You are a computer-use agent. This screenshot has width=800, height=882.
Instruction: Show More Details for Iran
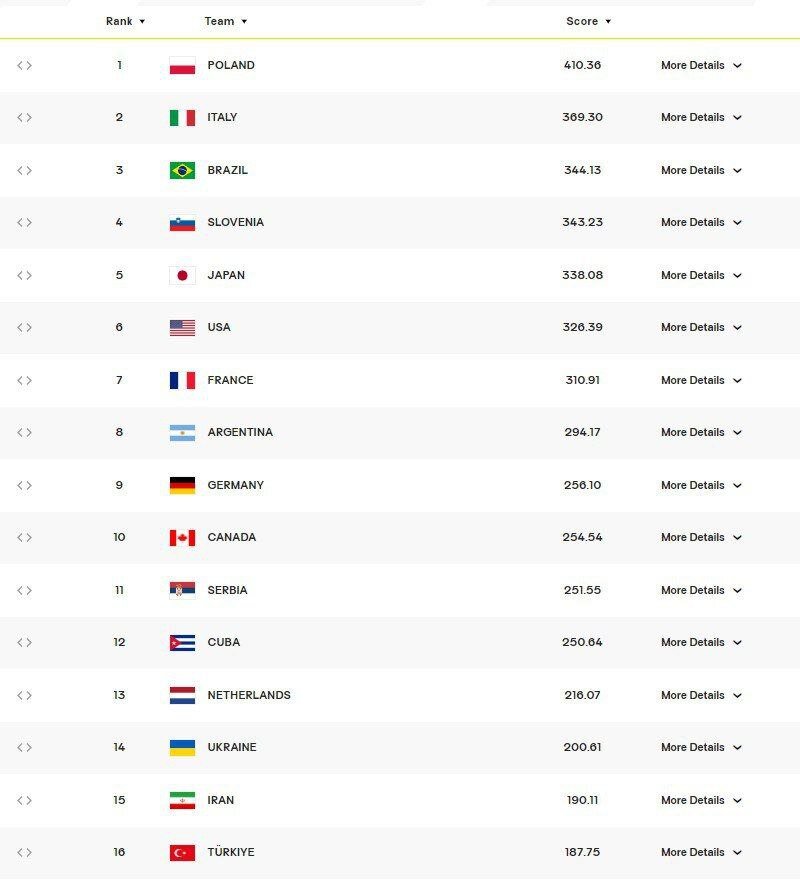pyautogui.click(x=701, y=801)
